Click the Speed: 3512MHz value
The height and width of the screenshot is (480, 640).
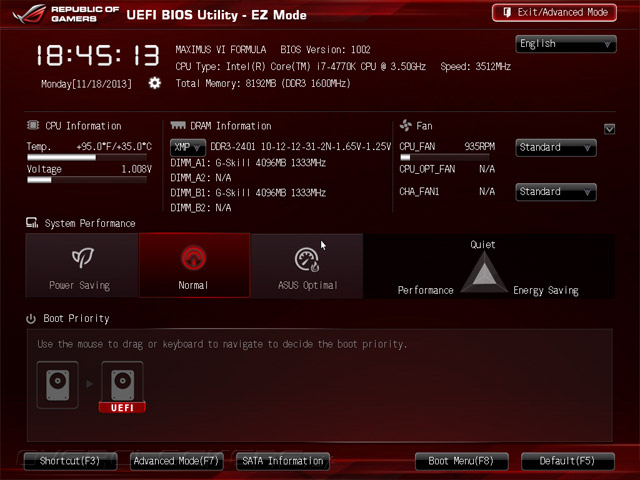476,67
